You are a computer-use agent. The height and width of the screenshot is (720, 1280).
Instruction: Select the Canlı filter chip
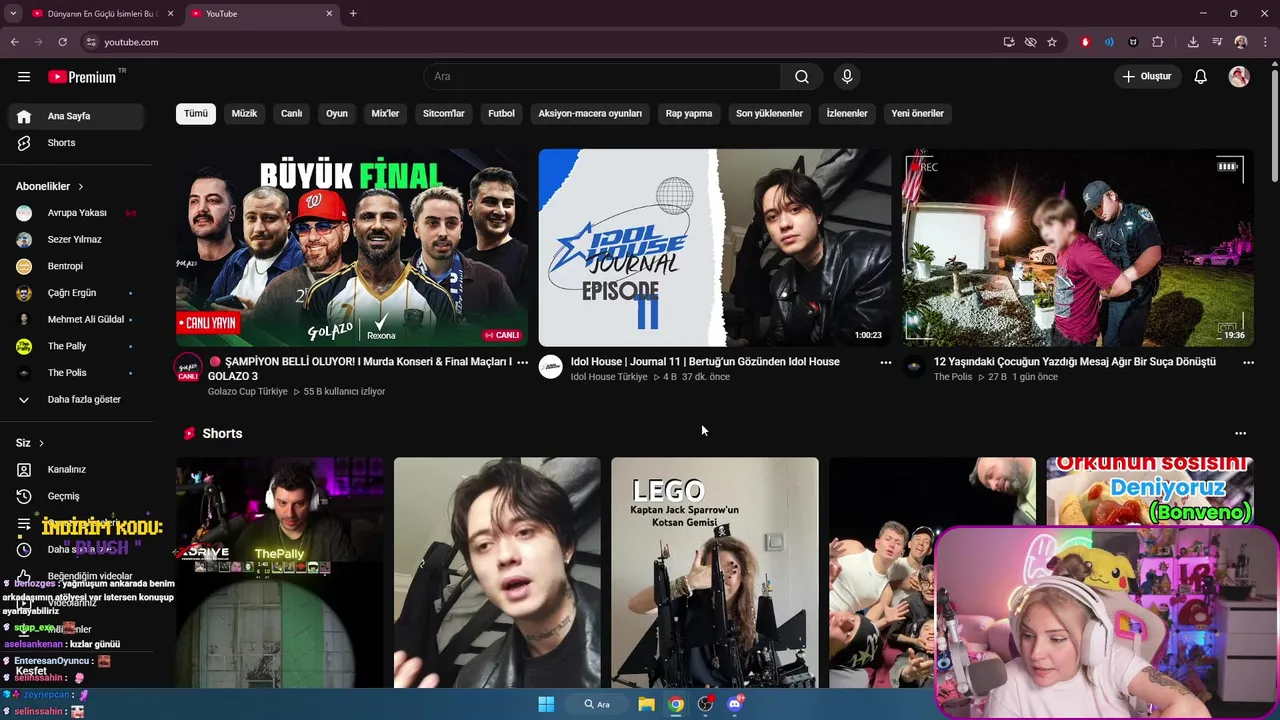(291, 113)
